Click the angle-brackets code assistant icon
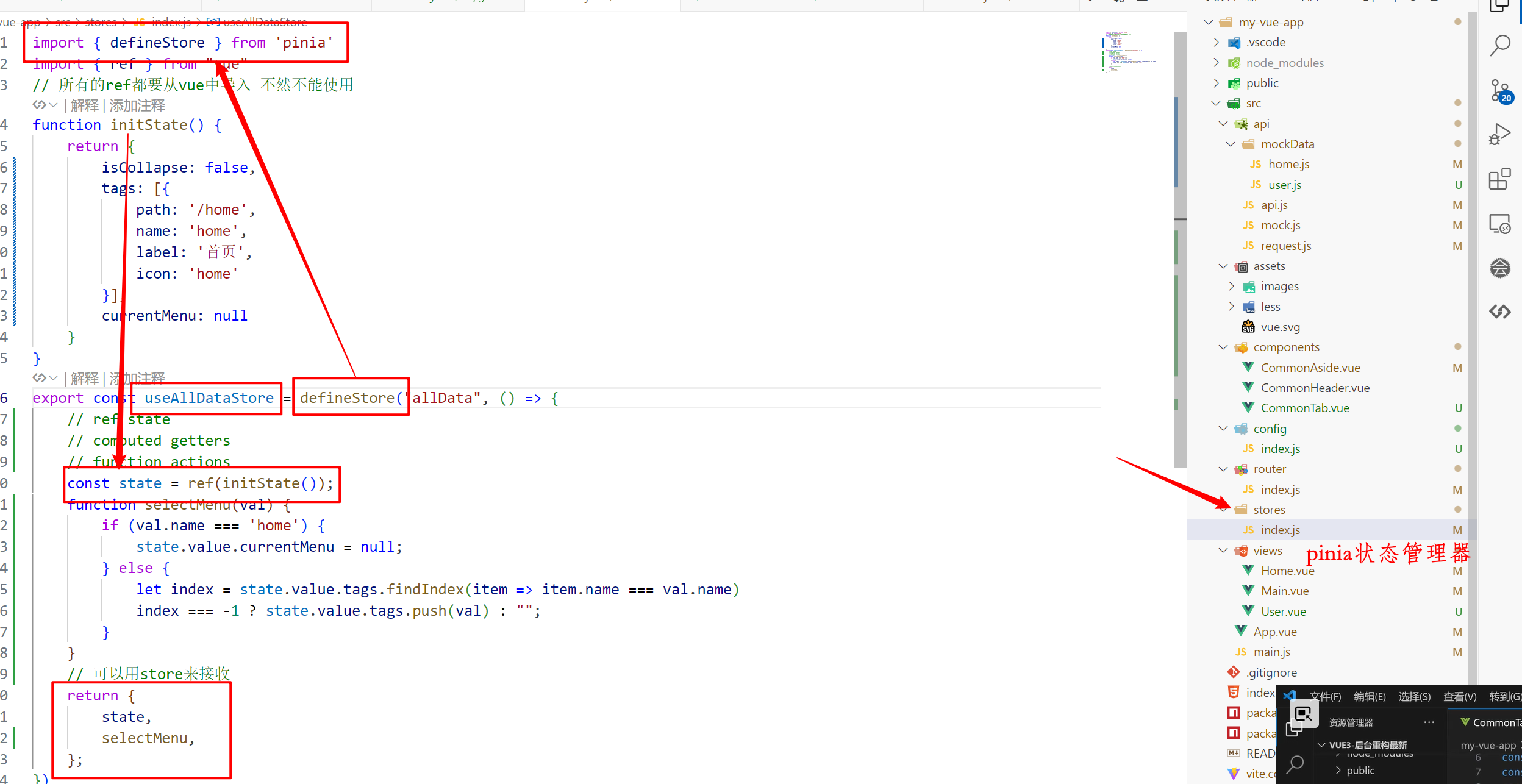The width and height of the screenshot is (1522, 784). 1499,312
